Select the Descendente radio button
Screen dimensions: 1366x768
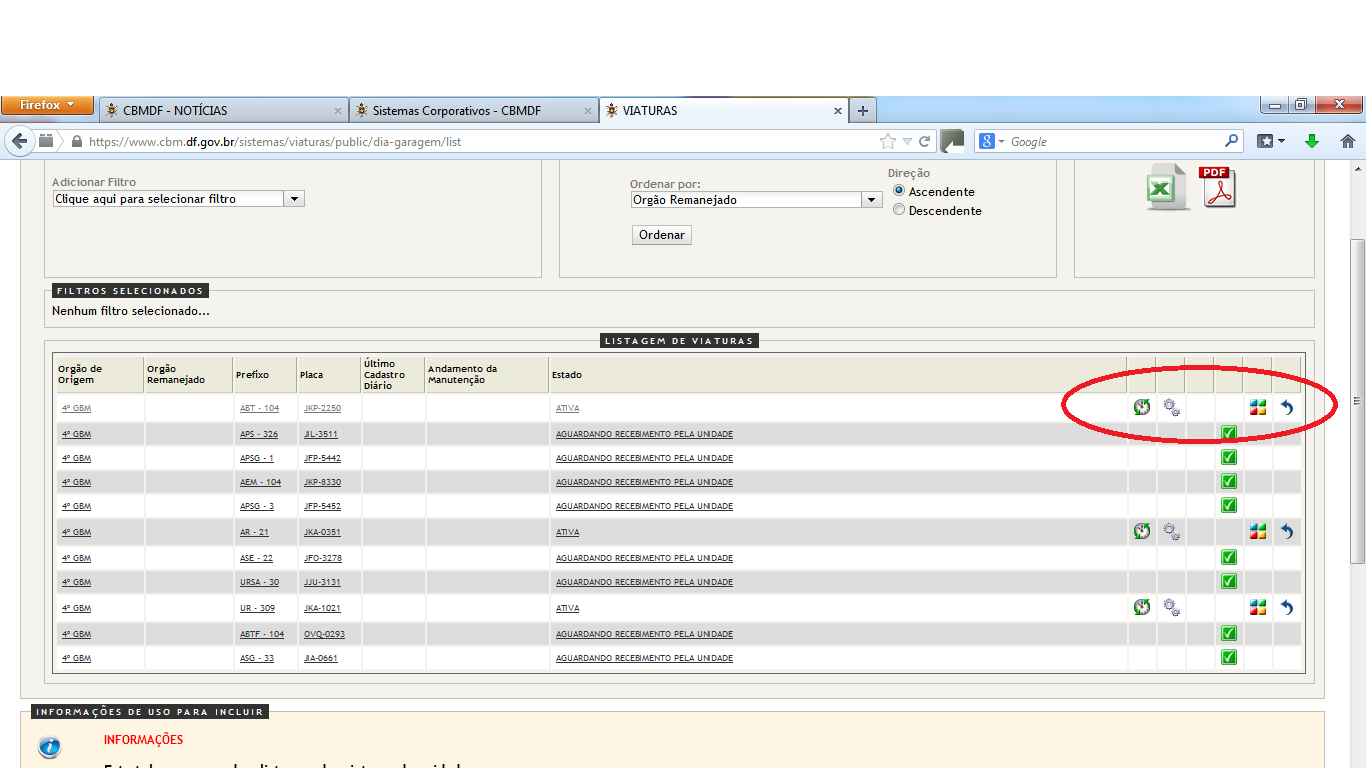point(899,210)
